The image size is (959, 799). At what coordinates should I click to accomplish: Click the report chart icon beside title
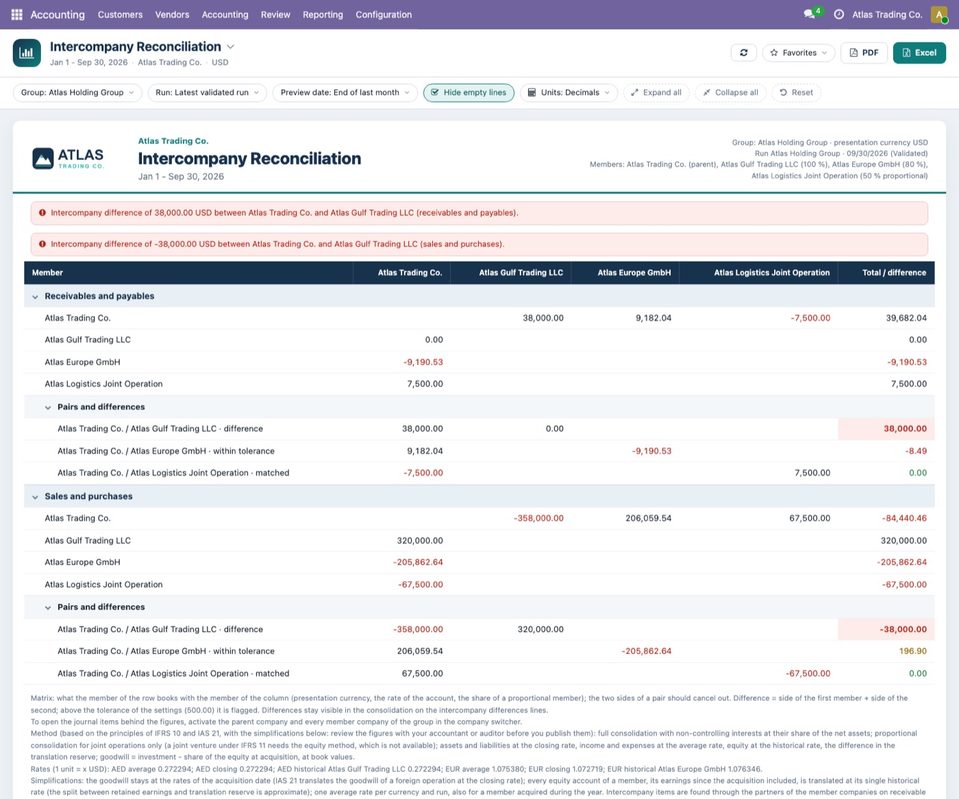pyautogui.click(x=27, y=53)
